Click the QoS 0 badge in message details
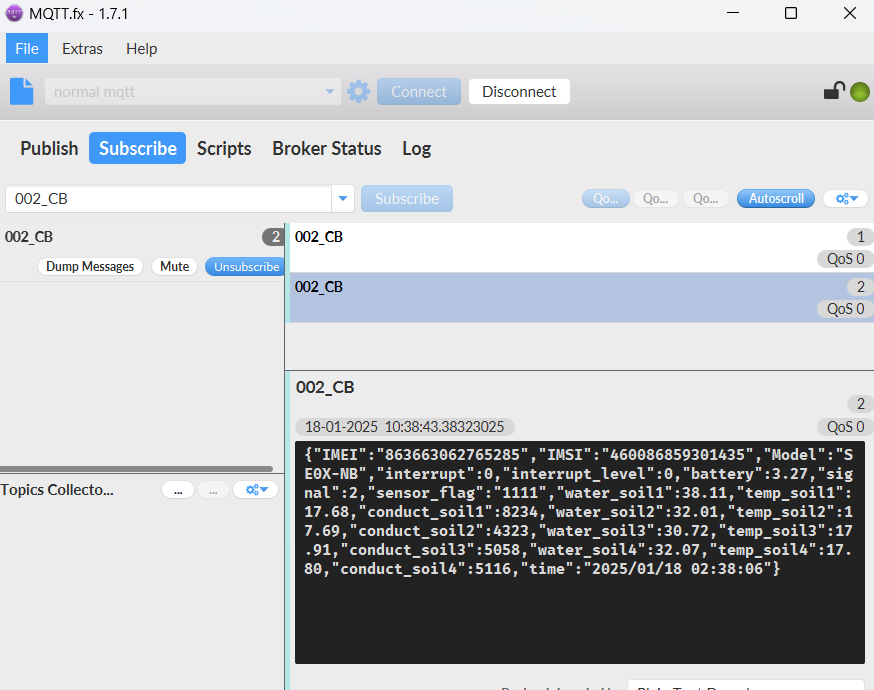Viewport: 874px width, 690px height. point(845,427)
